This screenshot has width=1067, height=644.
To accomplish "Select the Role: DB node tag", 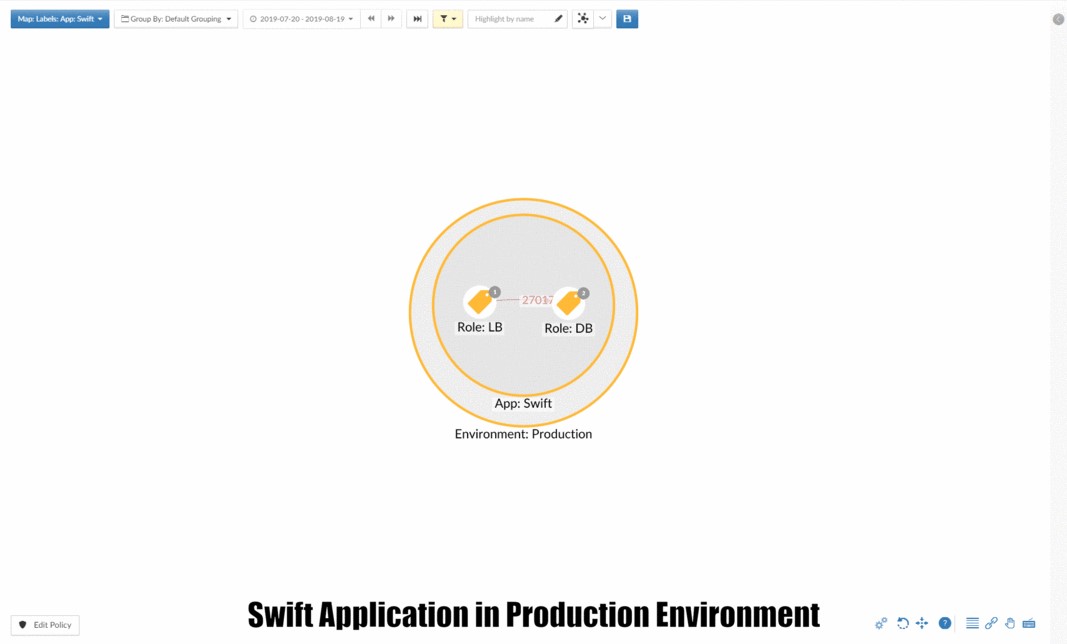I will [x=568, y=302].
